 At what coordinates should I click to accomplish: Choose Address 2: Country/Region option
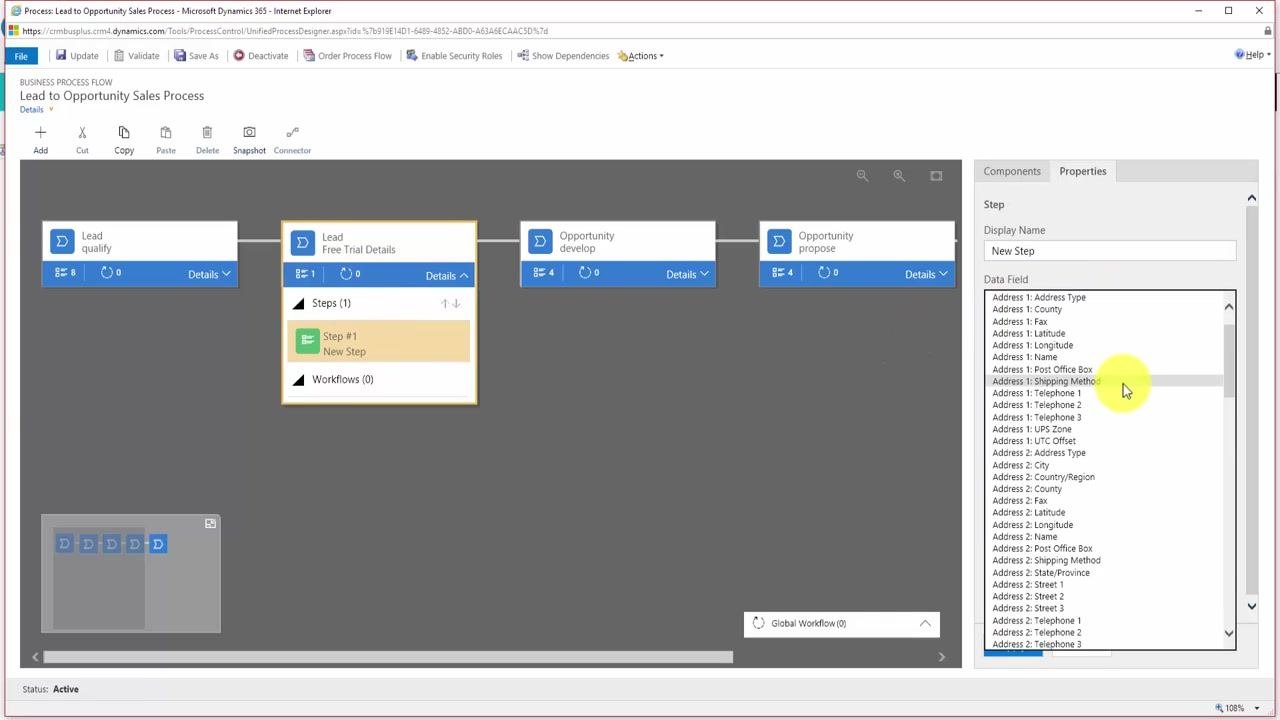[1104, 477]
